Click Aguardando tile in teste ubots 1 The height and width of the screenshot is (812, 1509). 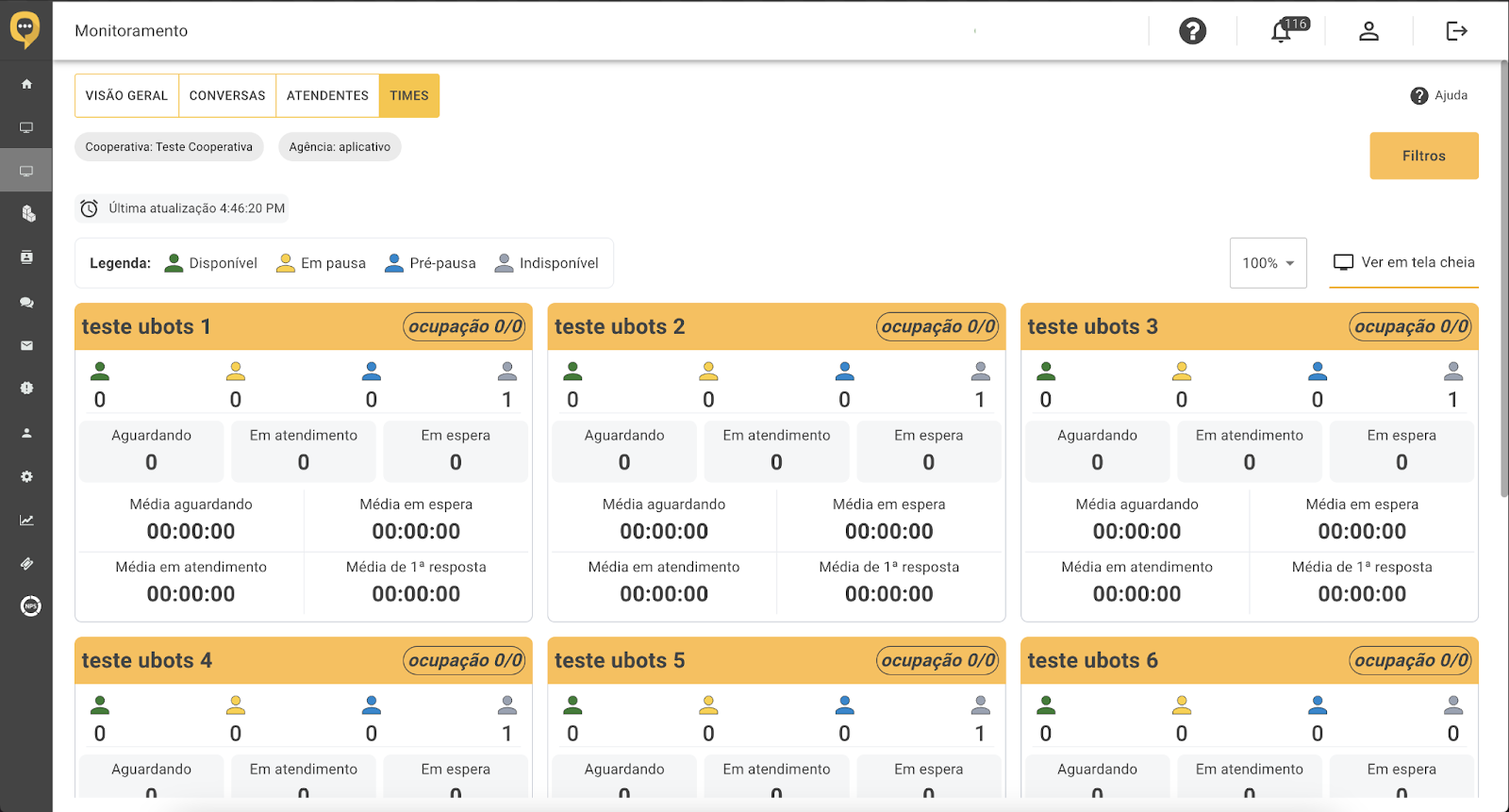(151, 451)
